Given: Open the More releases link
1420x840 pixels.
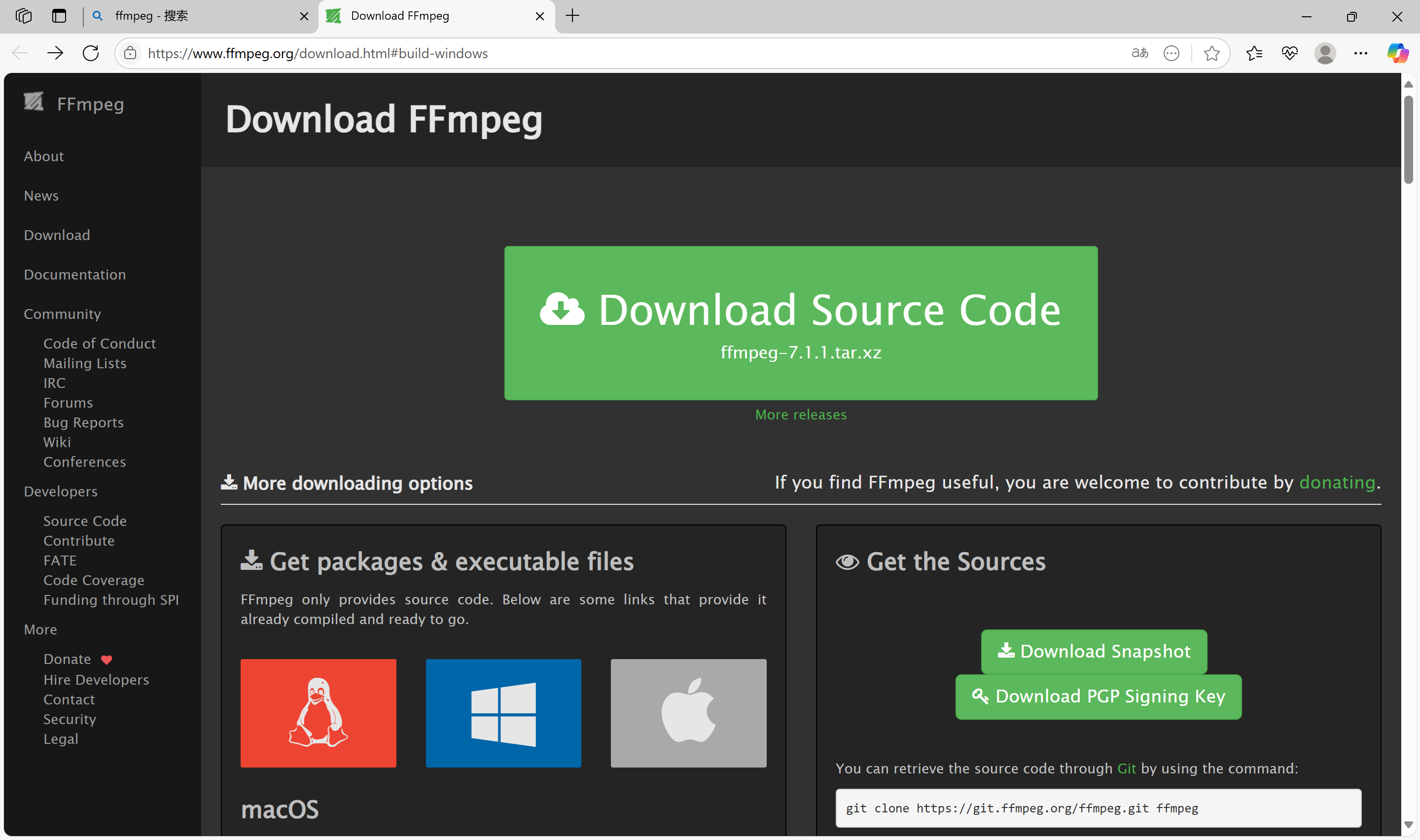Looking at the screenshot, I should [800, 415].
